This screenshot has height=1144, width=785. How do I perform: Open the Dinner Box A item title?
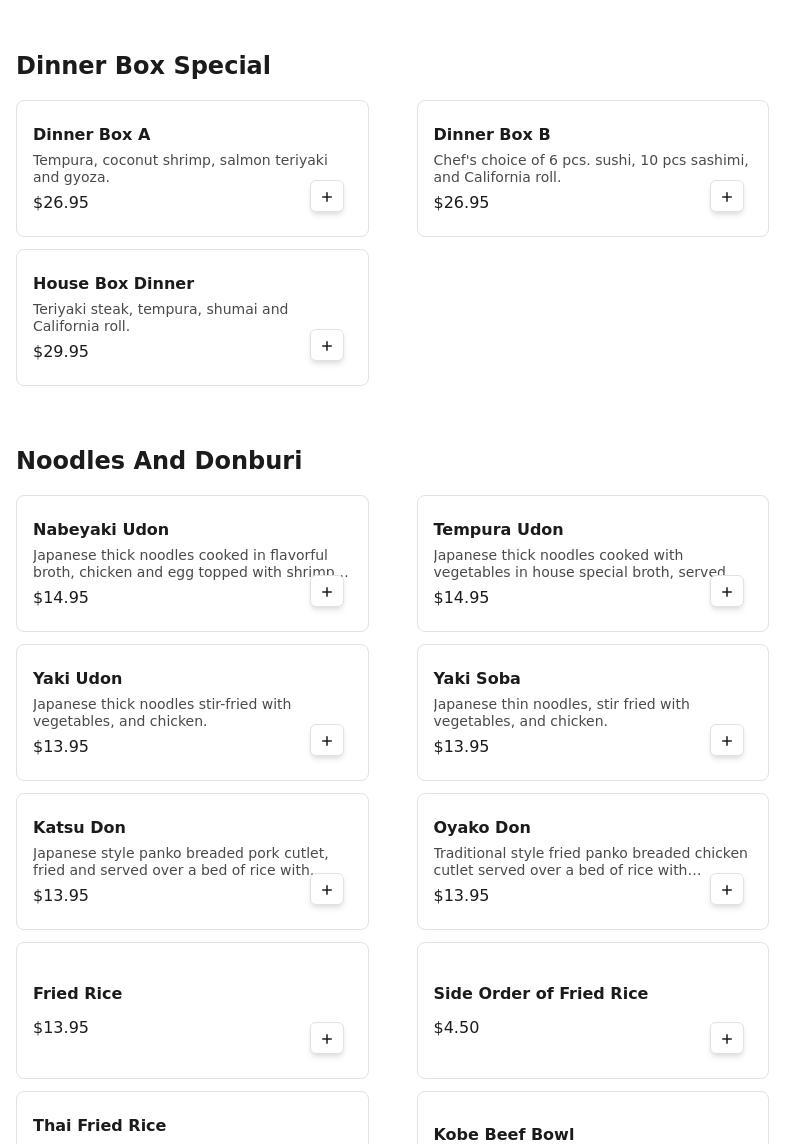(92, 134)
